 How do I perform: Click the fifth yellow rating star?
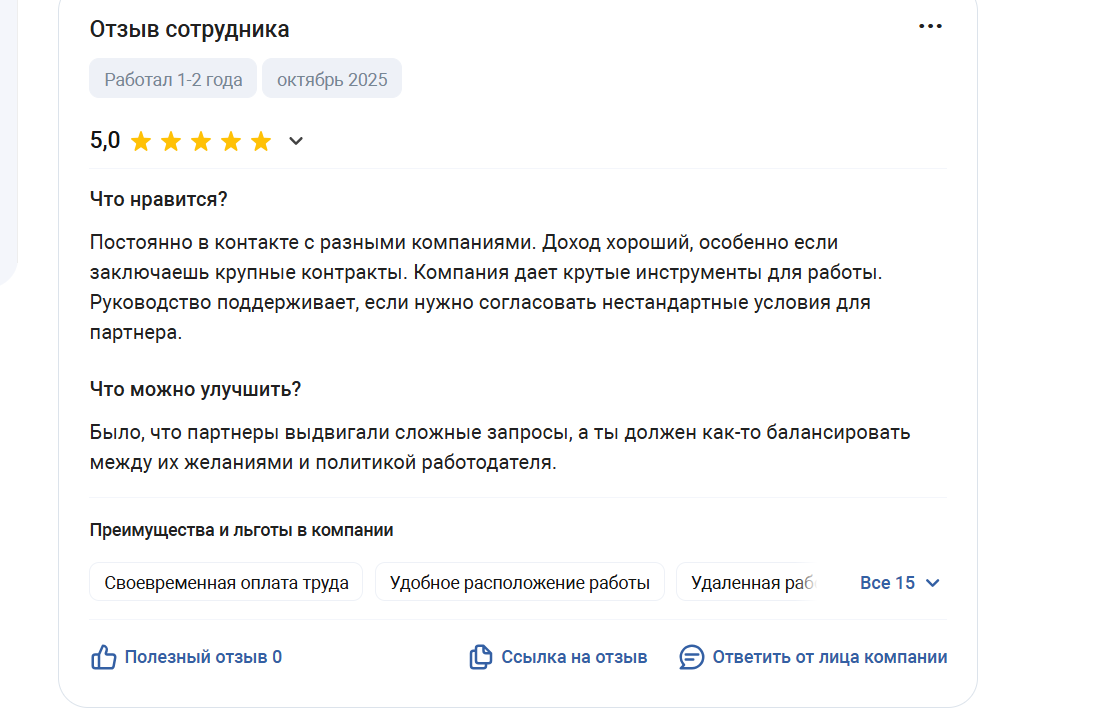(261, 141)
